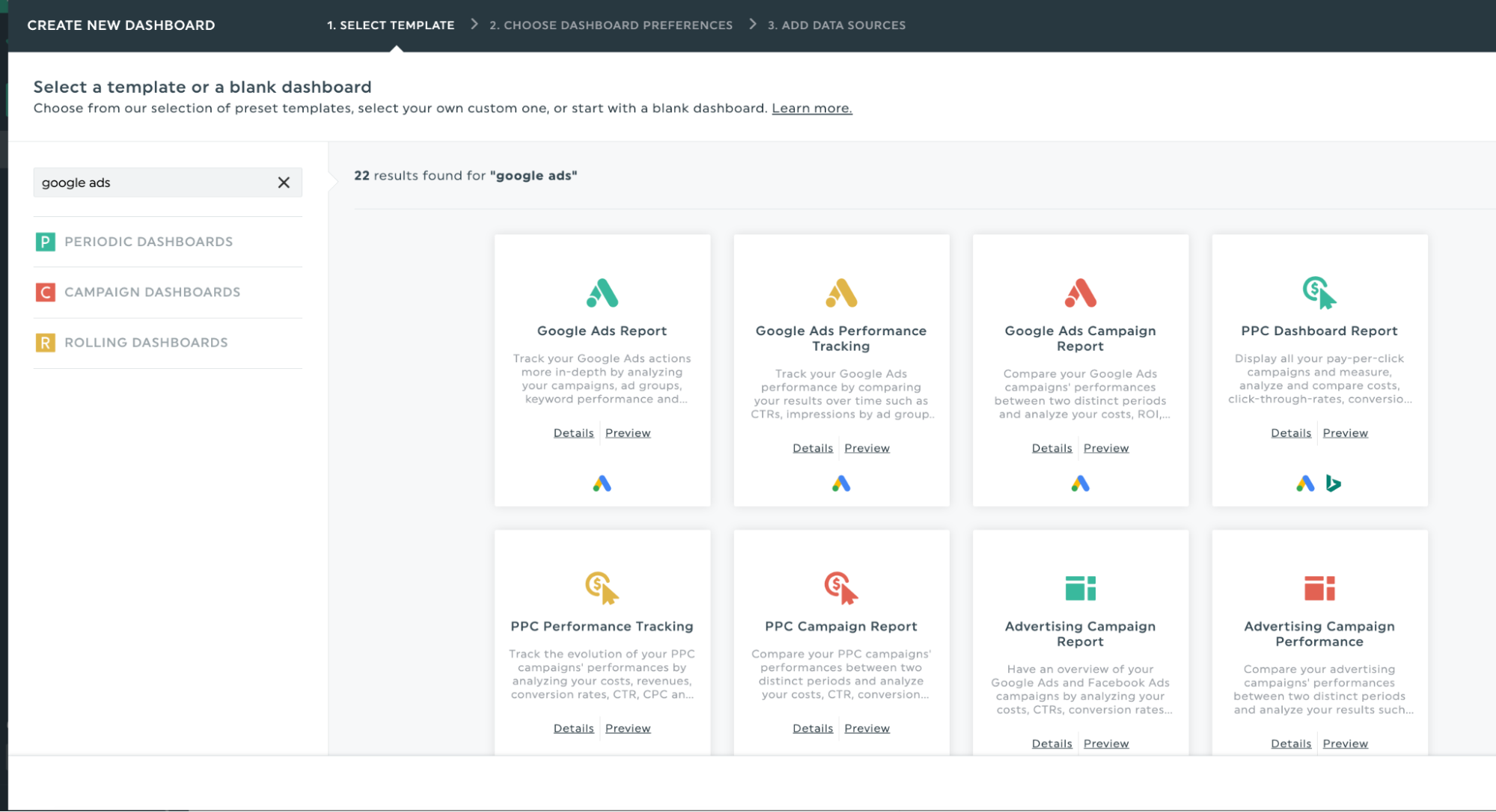
Task: Click the red Google Ads Campaign Report icon
Action: click(x=1080, y=293)
